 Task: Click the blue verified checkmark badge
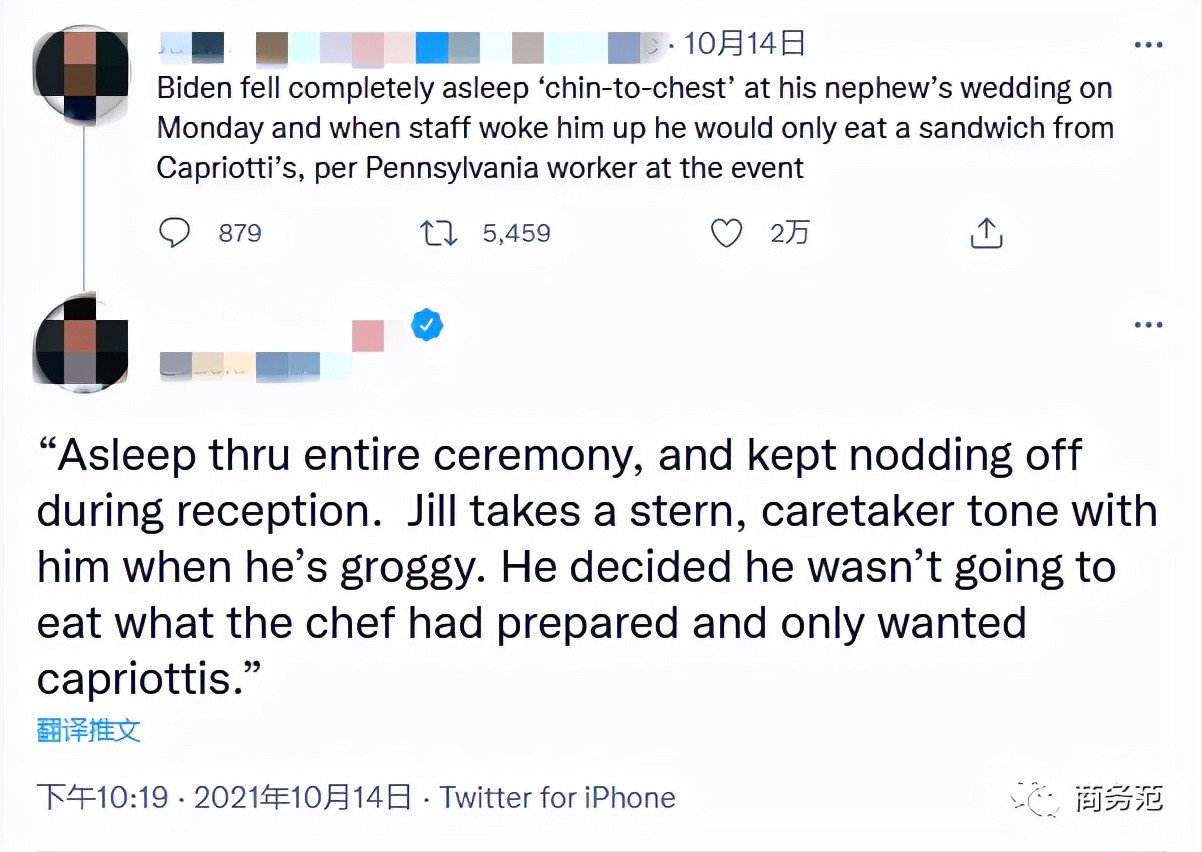[x=427, y=325]
